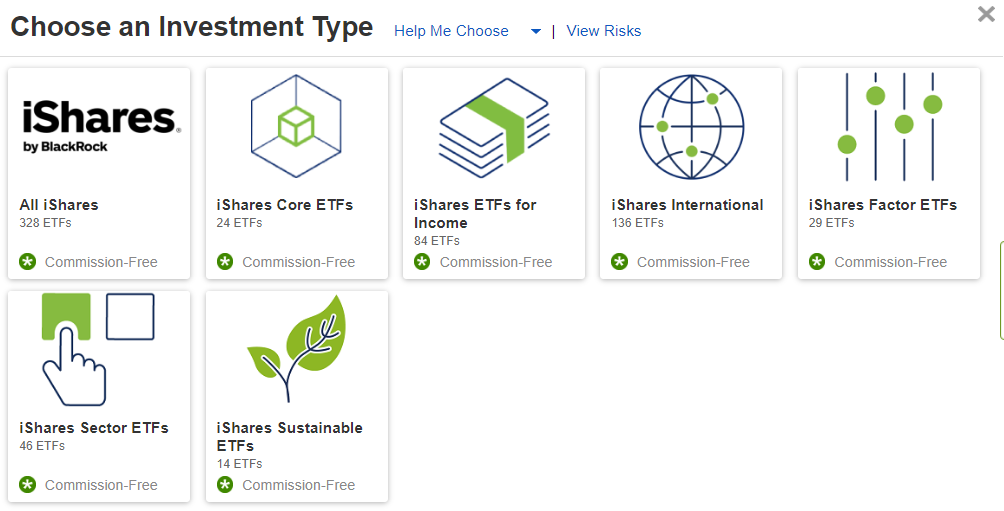Select the iShares Core ETFs title
Screen dimensions: 1004x511
(285, 205)
